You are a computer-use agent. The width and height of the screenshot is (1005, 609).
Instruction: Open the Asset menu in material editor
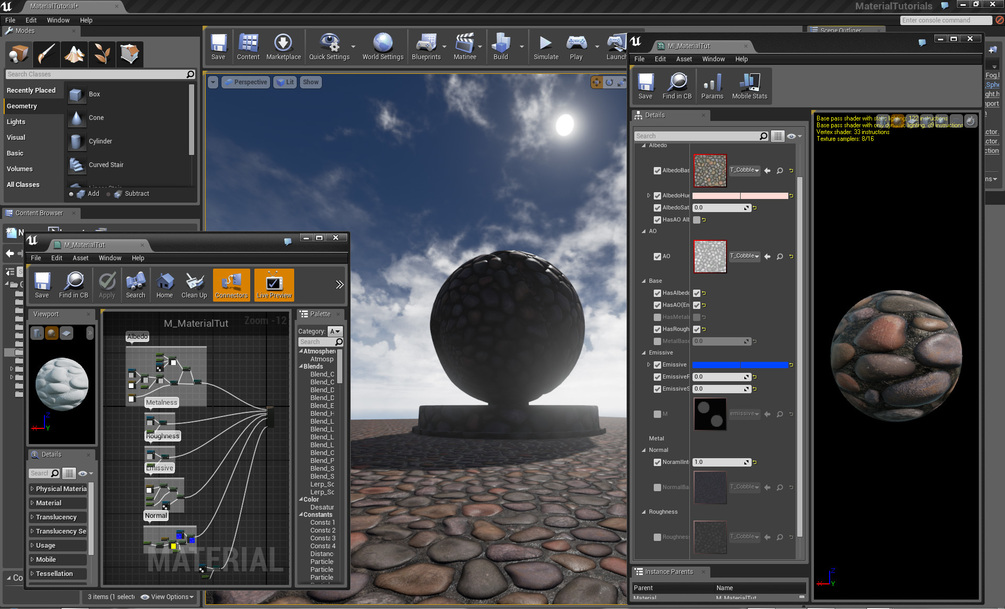coord(80,258)
